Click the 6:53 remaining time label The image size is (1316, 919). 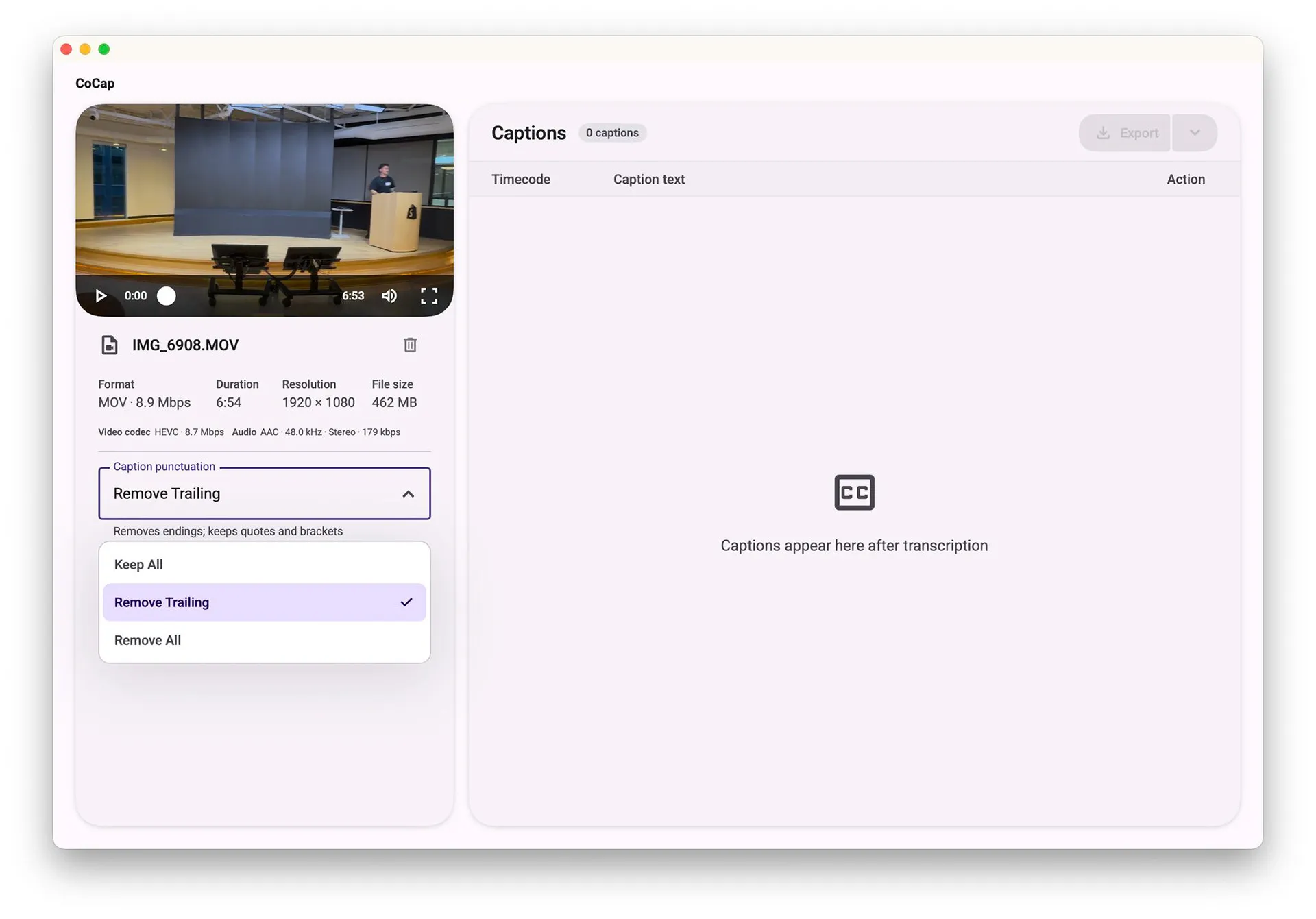[353, 296]
